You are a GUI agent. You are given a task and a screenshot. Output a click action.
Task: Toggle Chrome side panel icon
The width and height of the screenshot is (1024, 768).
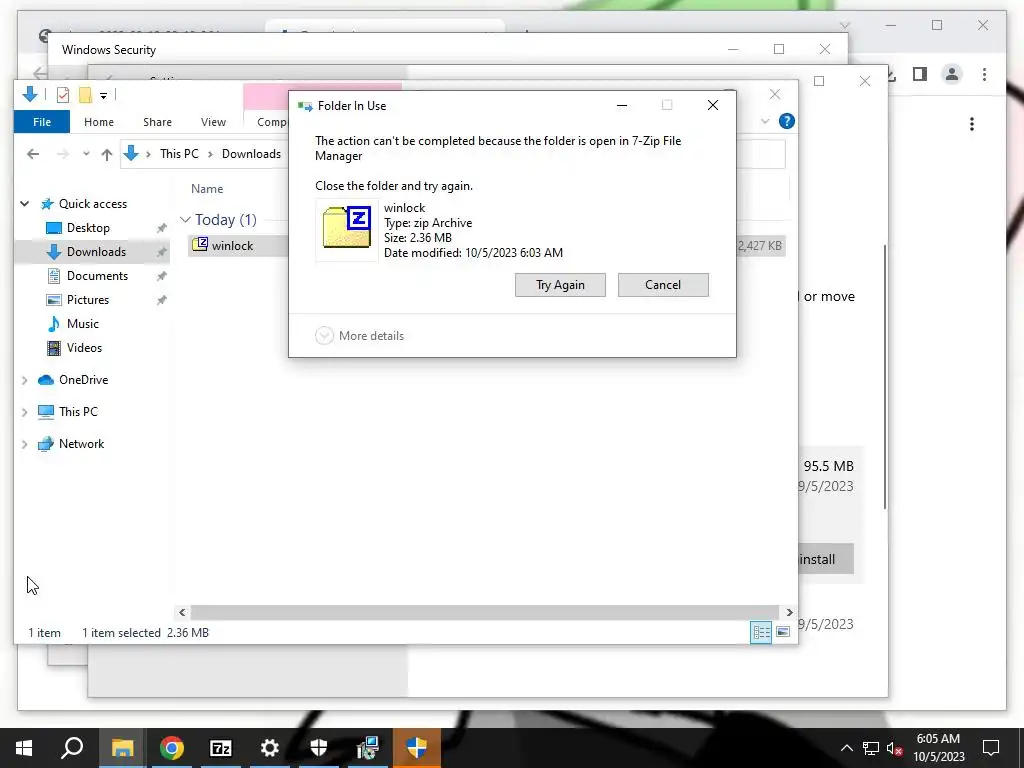920,74
